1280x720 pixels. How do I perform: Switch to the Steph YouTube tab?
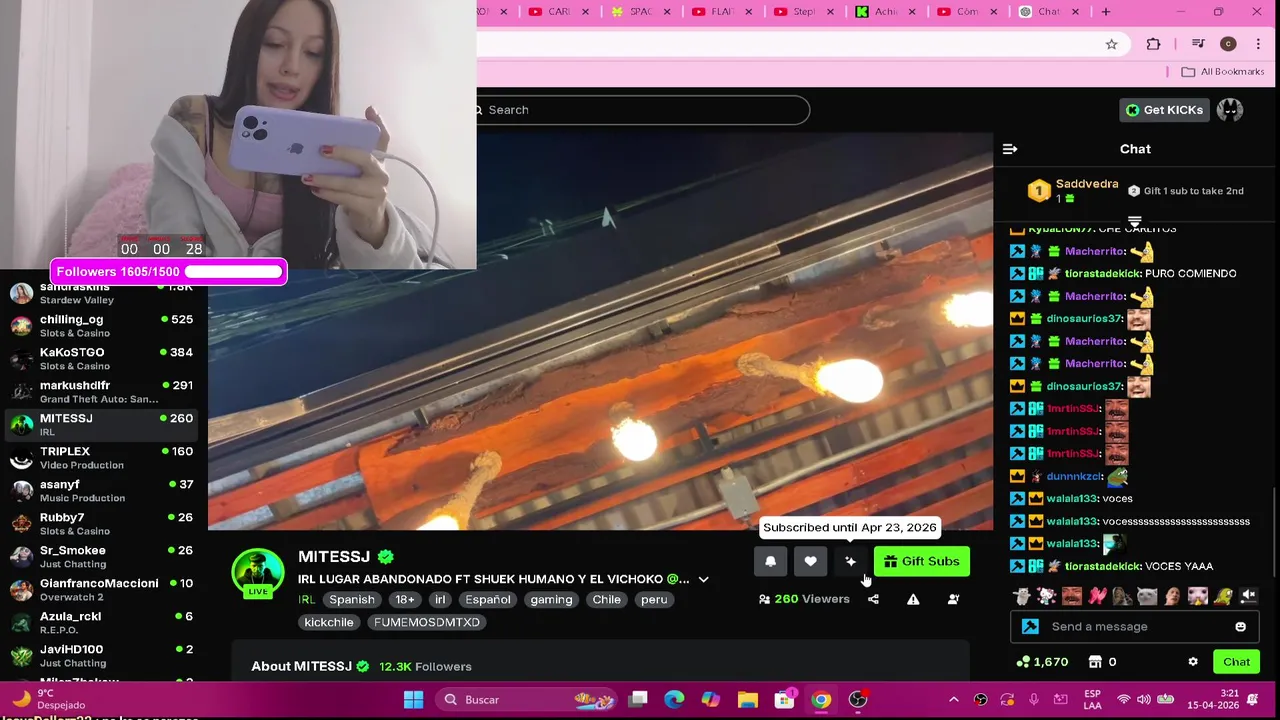pyautogui.click(x=802, y=12)
